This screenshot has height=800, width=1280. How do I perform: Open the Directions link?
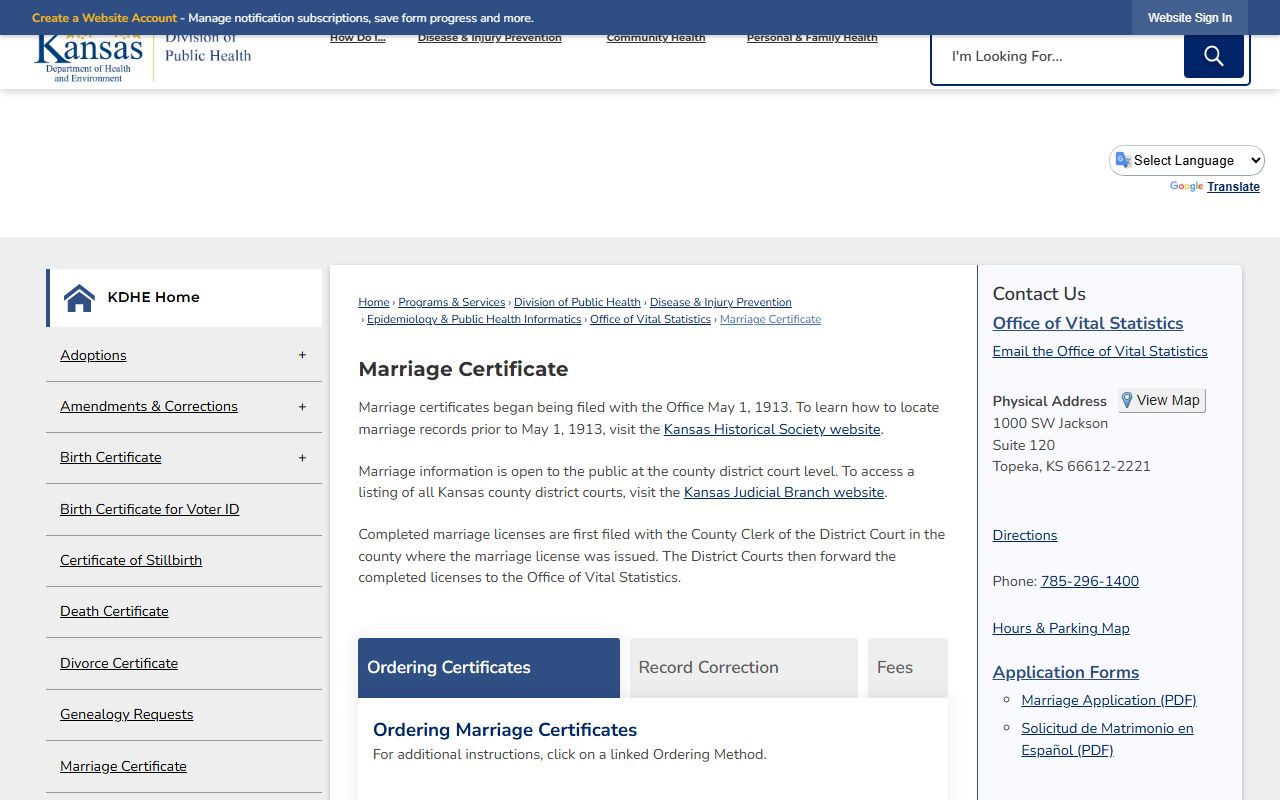pyautogui.click(x=1025, y=535)
